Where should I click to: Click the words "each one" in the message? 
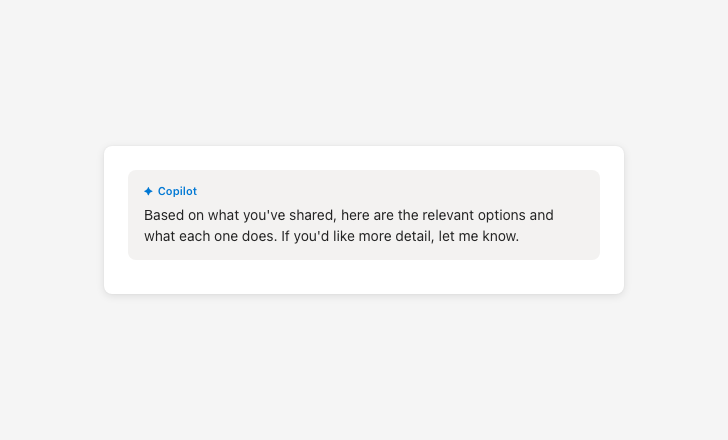211,237
